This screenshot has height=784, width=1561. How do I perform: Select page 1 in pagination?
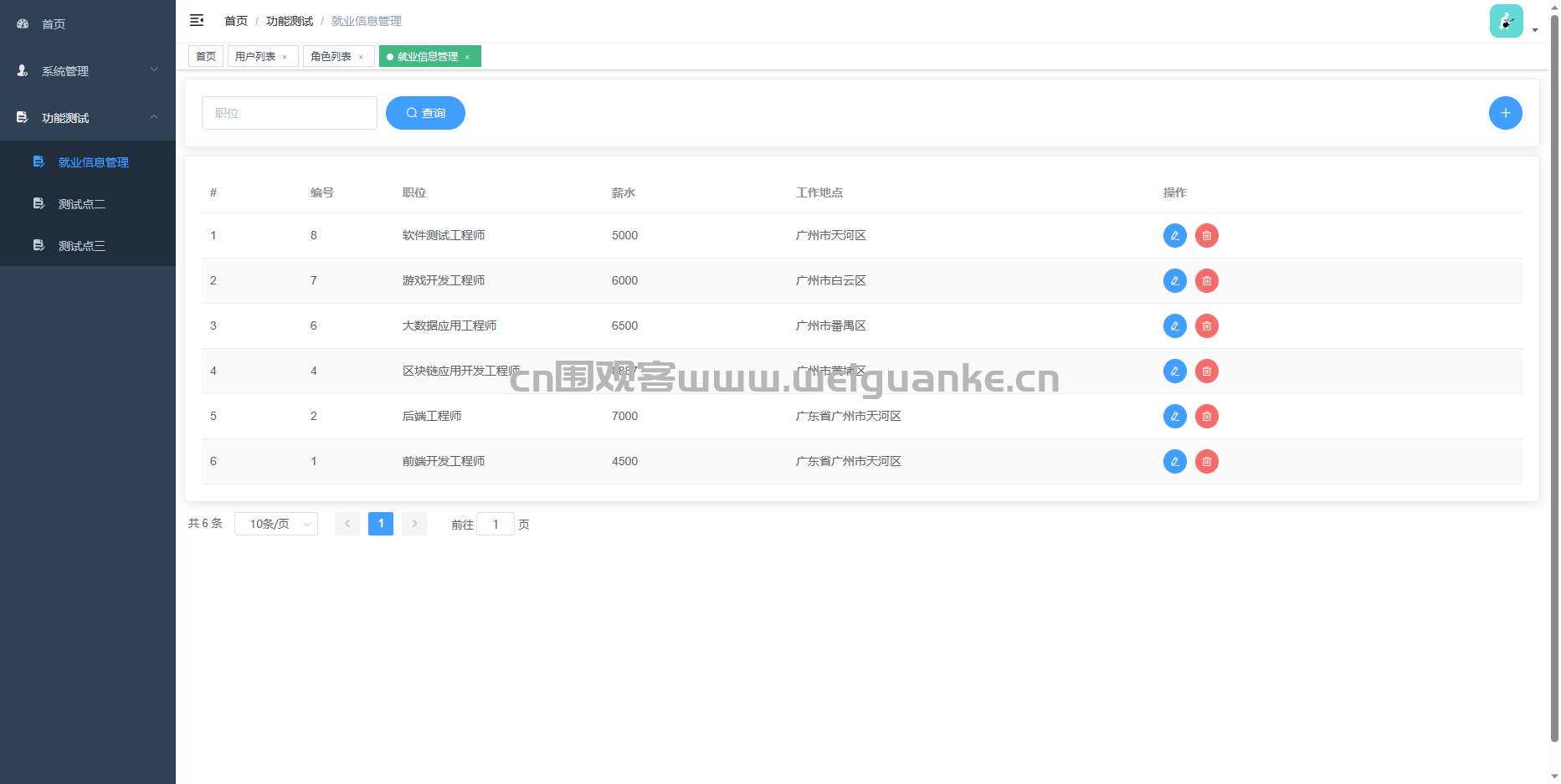(x=381, y=524)
